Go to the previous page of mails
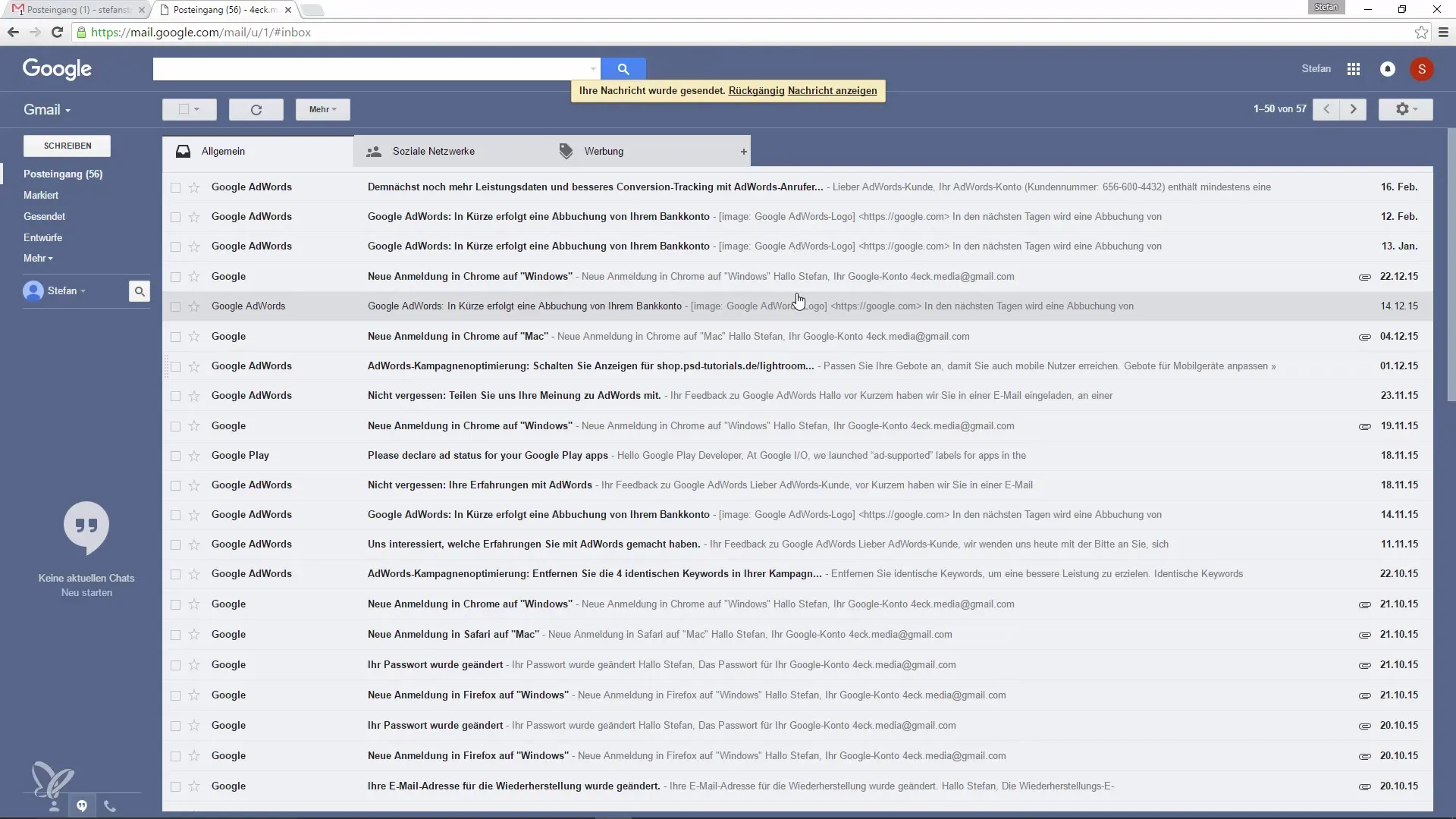Image resolution: width=1456 pixels, height=819 pixels. pos(1326,109)
